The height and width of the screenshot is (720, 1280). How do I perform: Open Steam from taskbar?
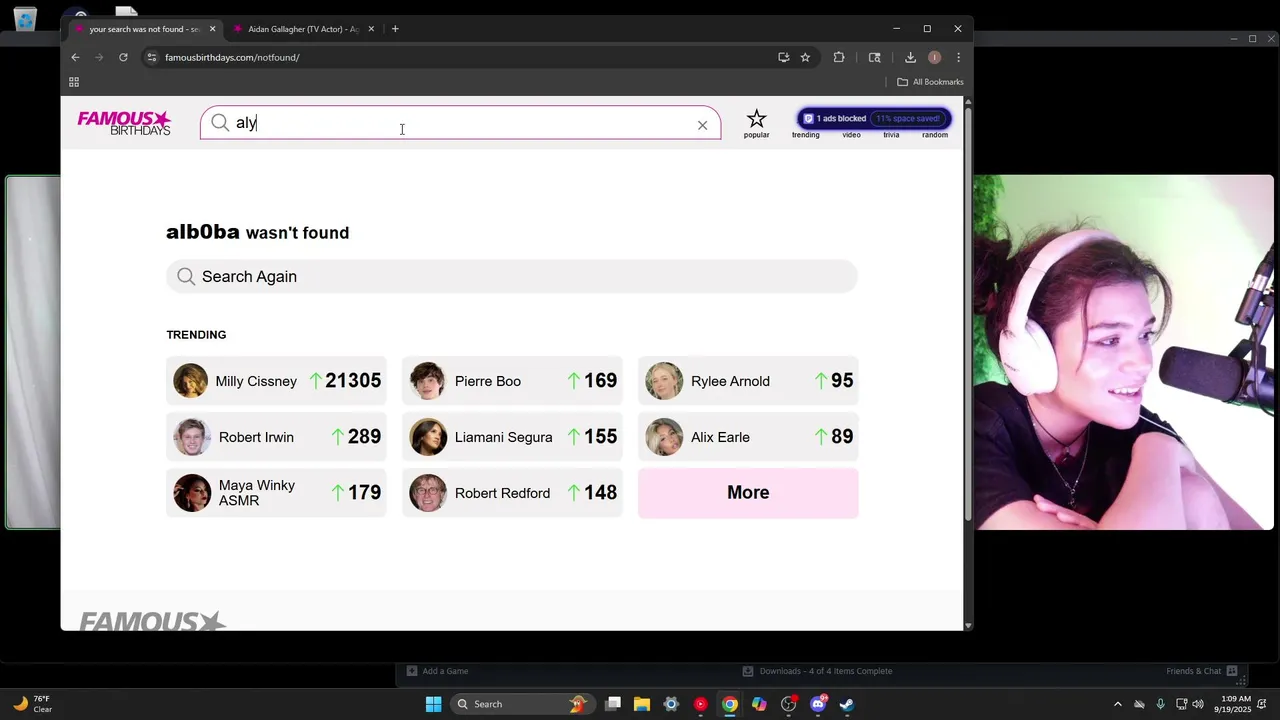(x=847, y=704)
